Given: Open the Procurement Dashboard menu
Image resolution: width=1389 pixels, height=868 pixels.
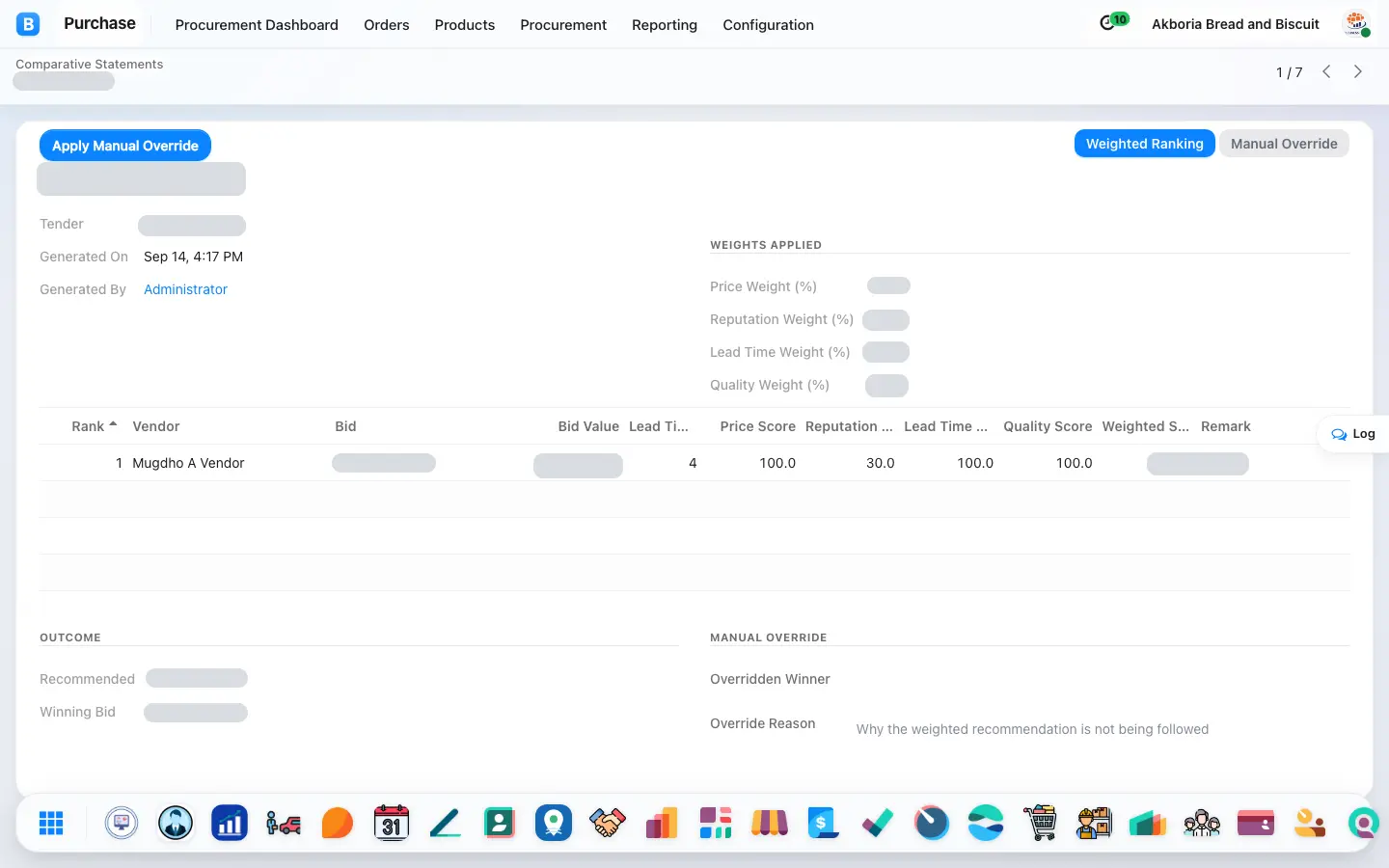Looking at the screenshot, I should pos(257,25).
